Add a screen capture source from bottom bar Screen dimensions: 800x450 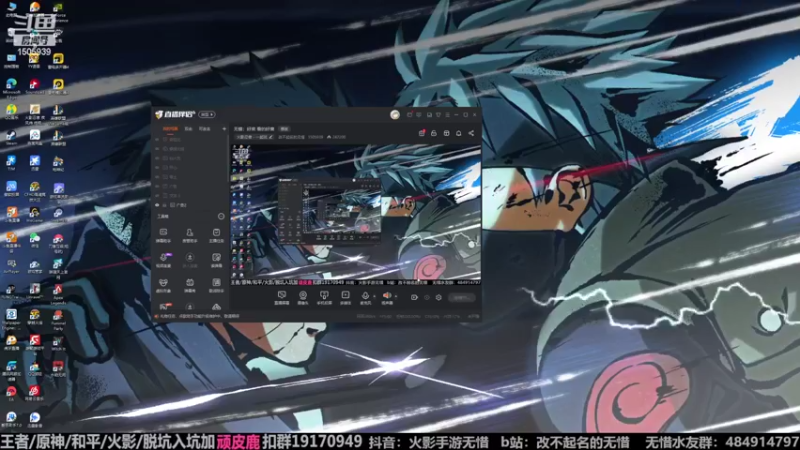[x=282, y=298]
